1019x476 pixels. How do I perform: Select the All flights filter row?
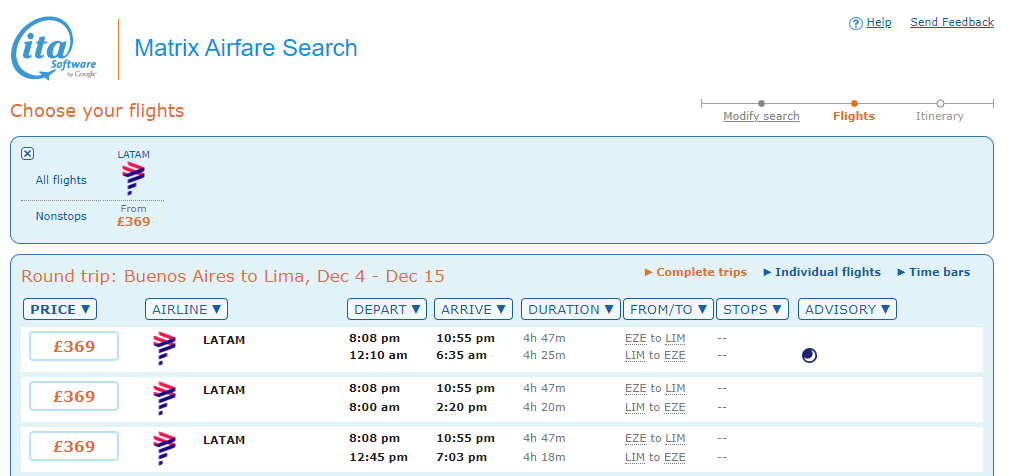click(x=61, y=180)
